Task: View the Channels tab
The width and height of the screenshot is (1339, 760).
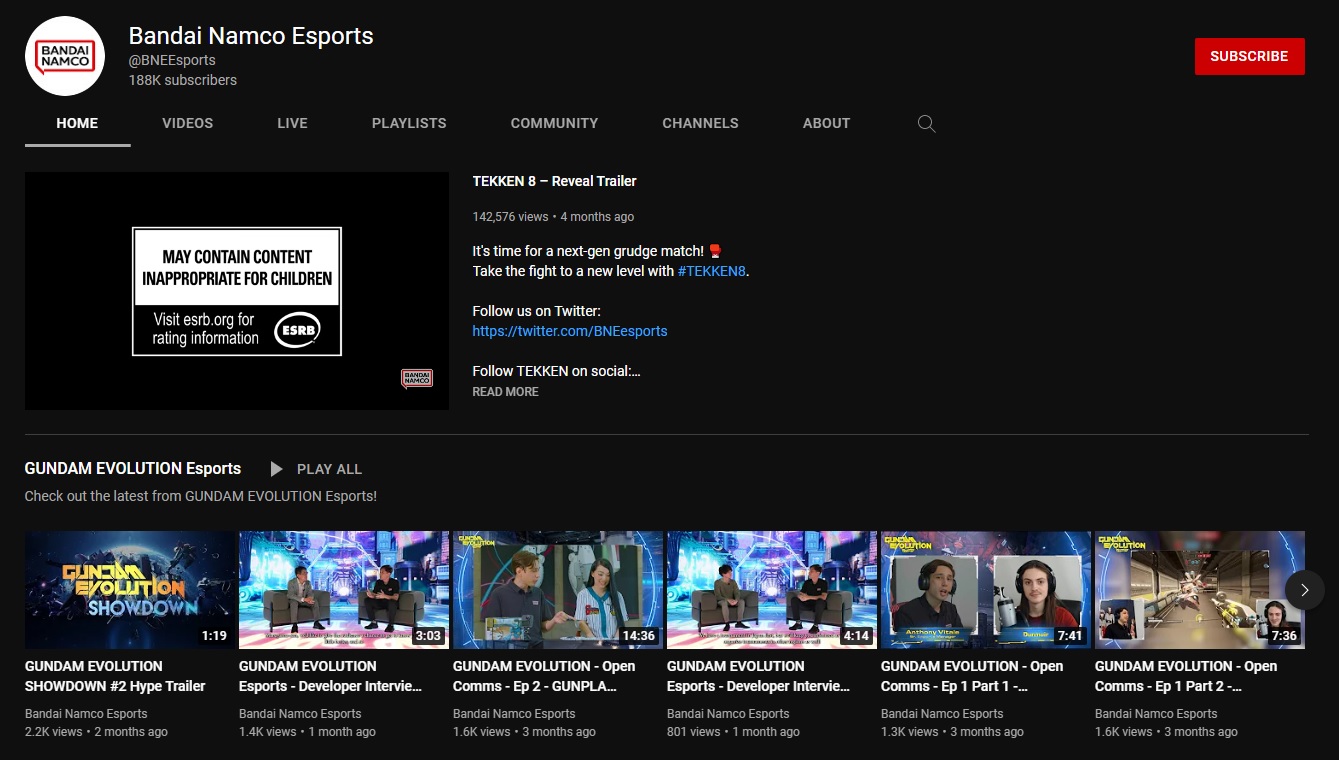Action: point(700,123)
